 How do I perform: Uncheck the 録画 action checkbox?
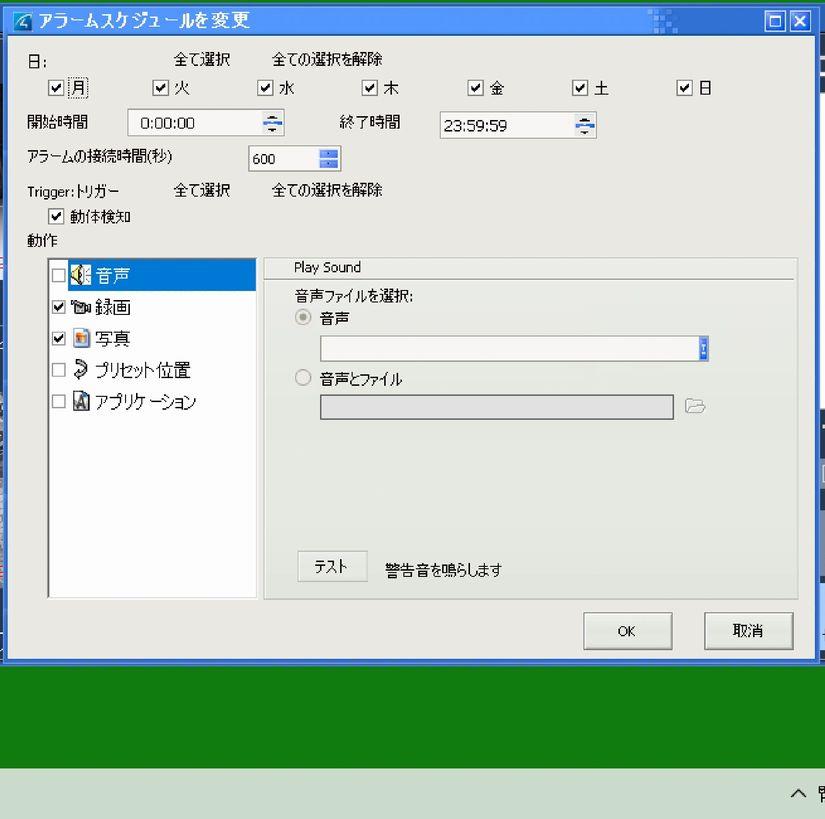click(x=58, y=307)
